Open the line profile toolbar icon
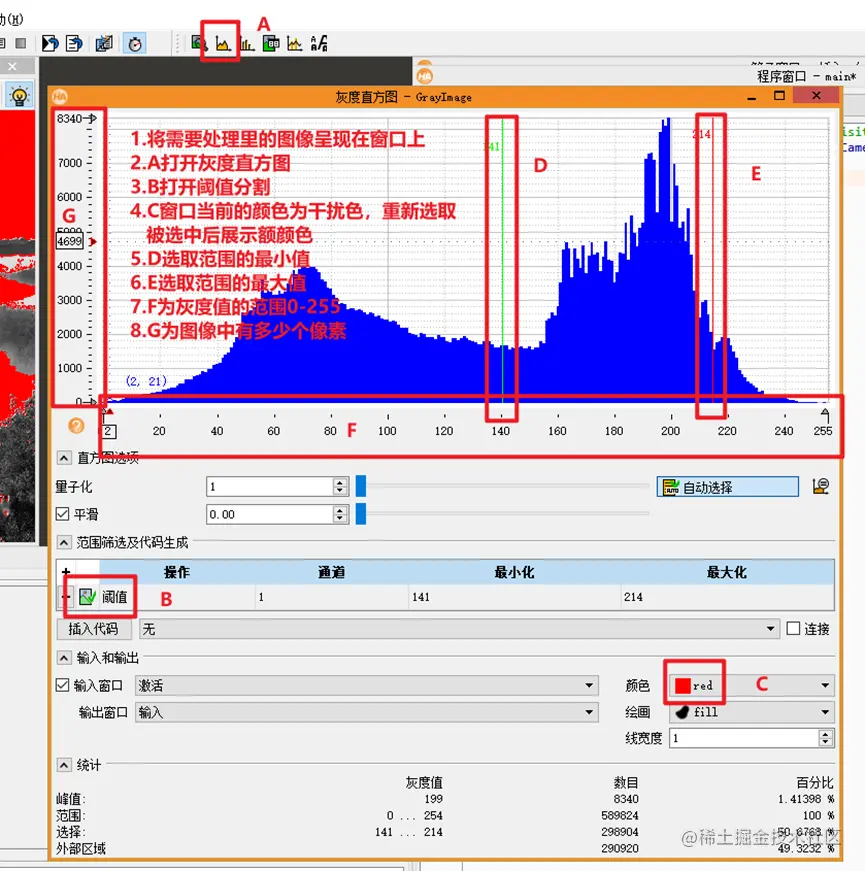The width and height of the screenshot is (865, 871). click(x=294, y=43)
